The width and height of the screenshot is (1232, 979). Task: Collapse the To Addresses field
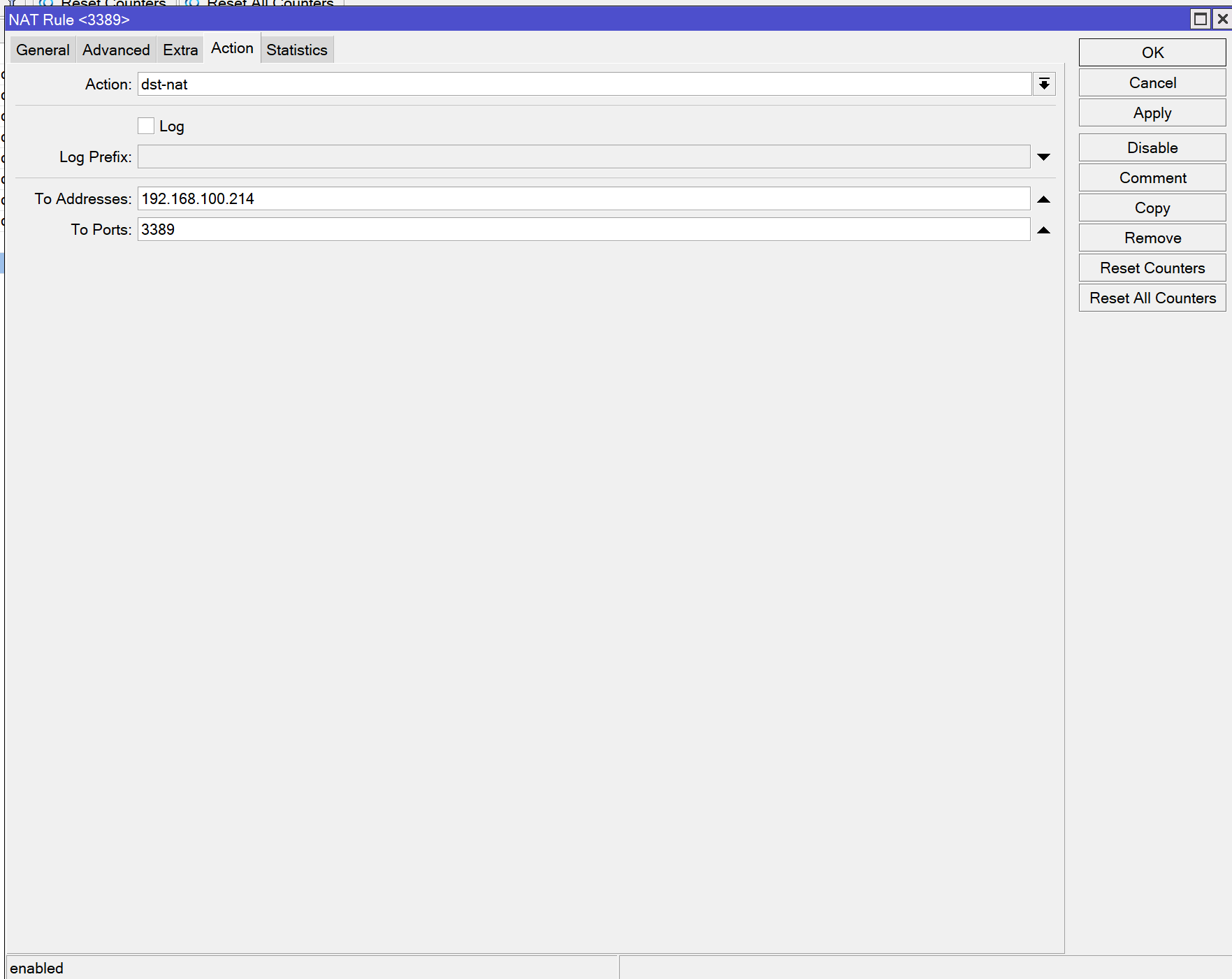coord(1043,199)
